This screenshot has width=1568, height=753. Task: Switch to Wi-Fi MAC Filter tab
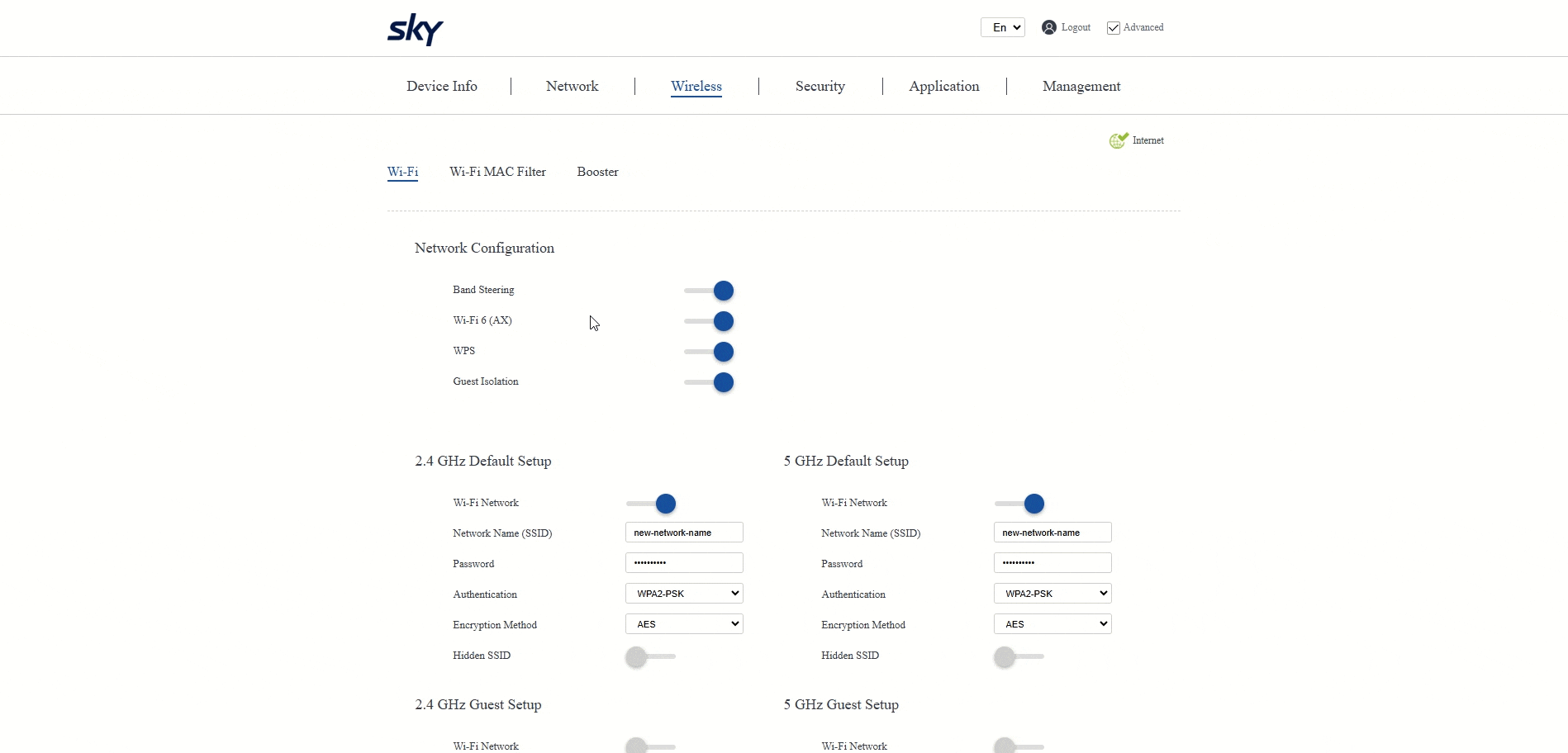tap(497, 172)
